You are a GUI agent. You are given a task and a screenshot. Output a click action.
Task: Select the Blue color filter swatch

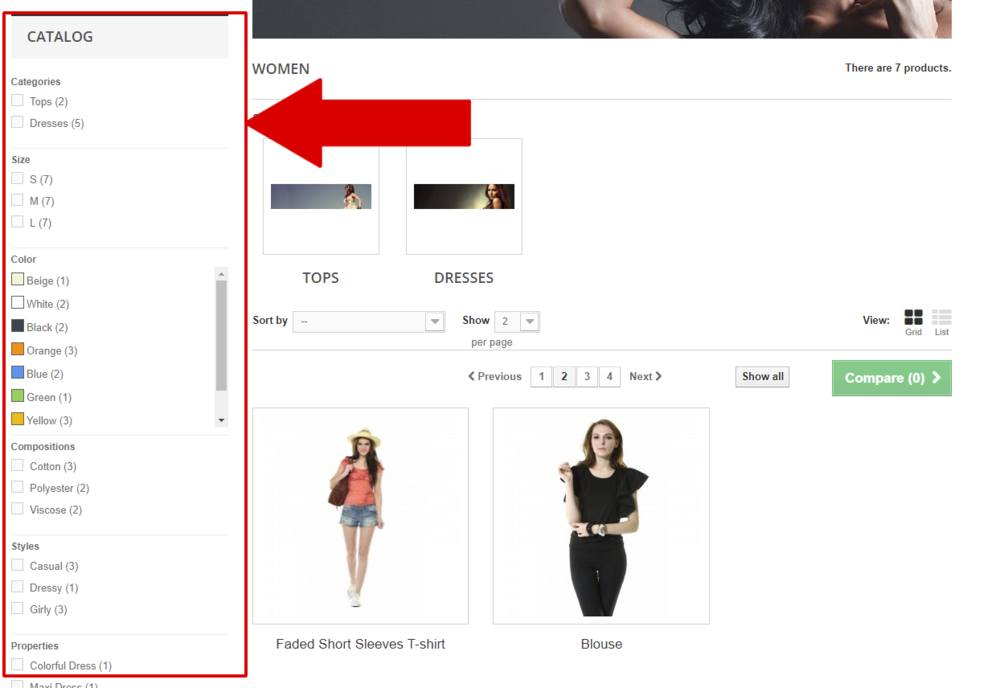(17, 373)
